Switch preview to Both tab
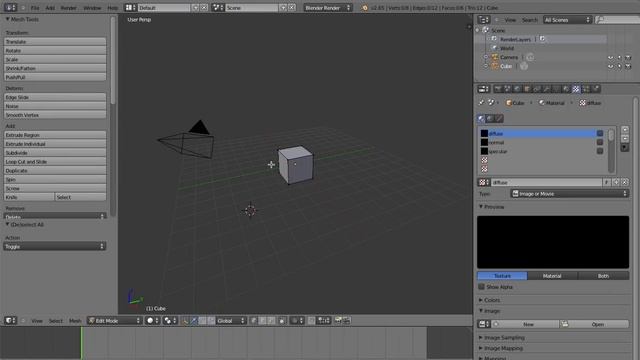The image size is (640, 360). 603,276
